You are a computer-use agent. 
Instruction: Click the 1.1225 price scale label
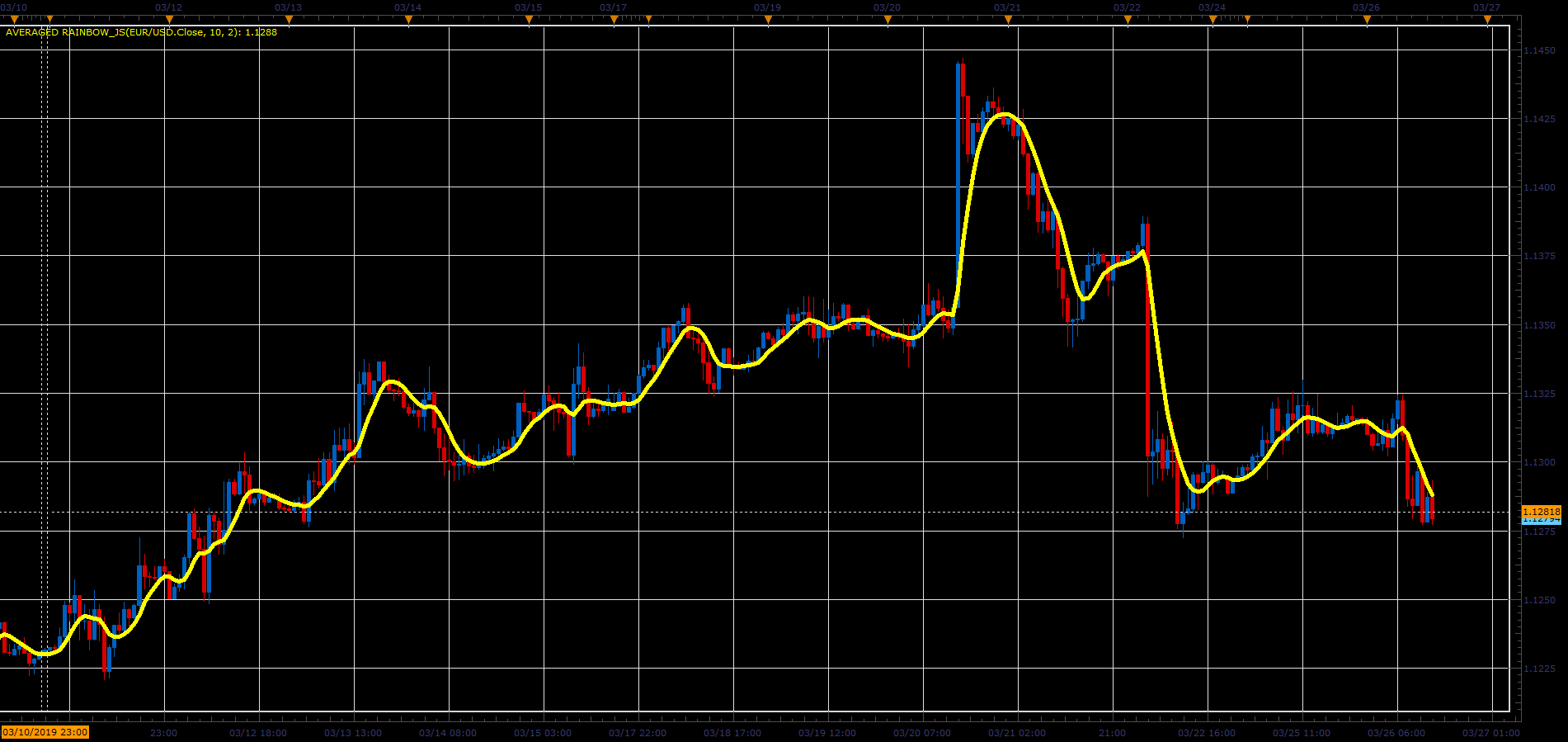click(x=1539, y=669)
